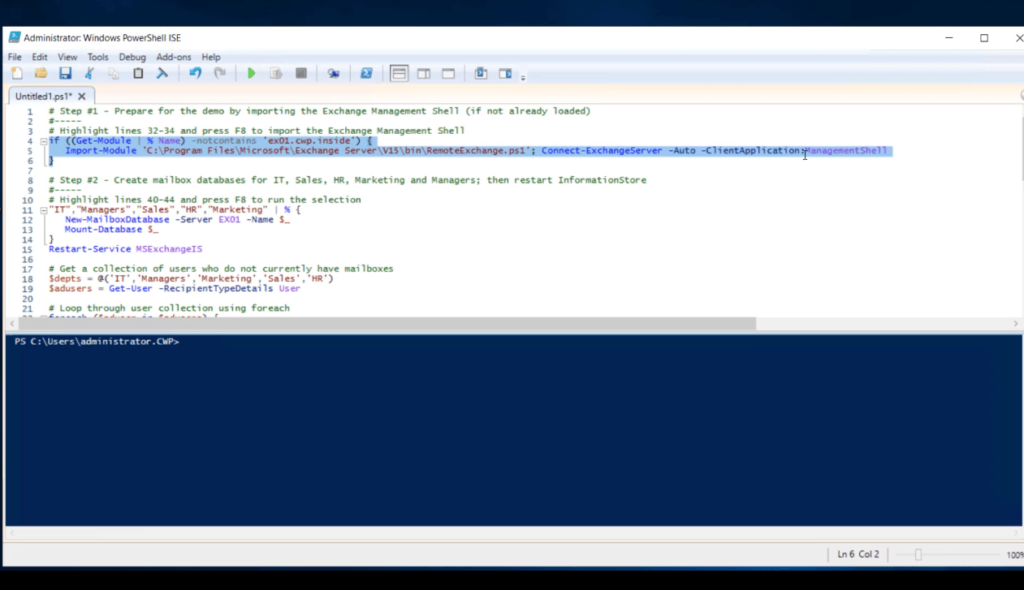Click the green Run Script button

point(251,74)
